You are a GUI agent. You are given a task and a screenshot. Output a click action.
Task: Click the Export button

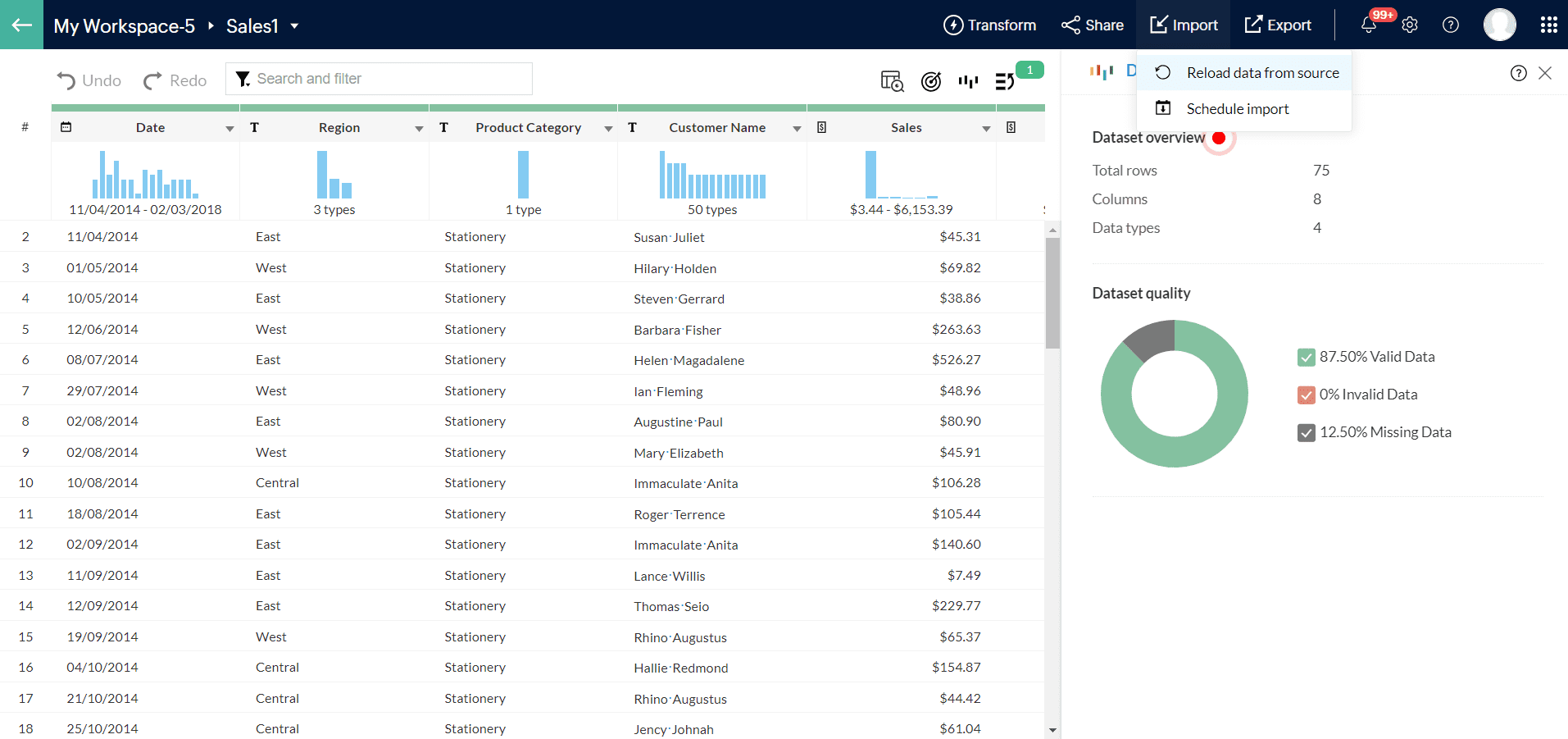[1278, 25]
